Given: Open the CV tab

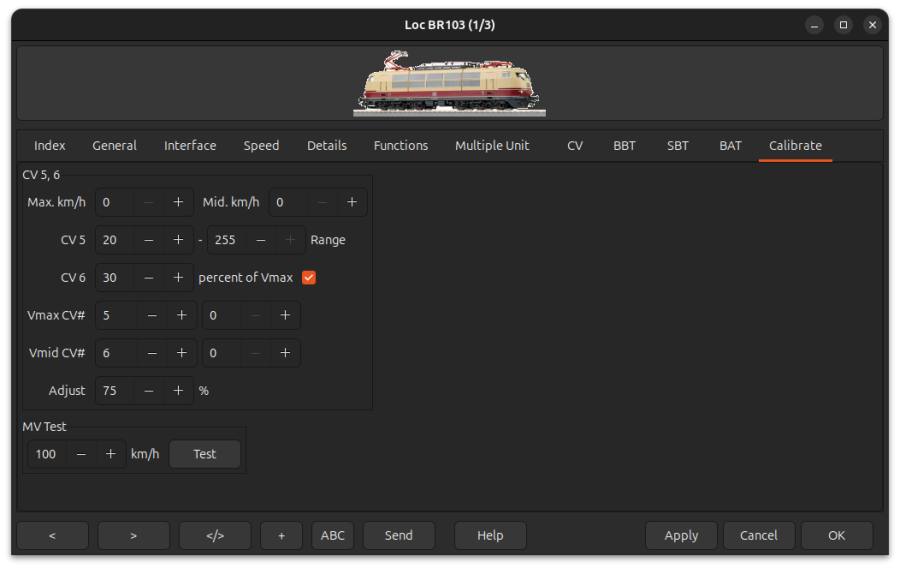Looking at the screenshot, I should pyautogui.click(x=575, y=146).
